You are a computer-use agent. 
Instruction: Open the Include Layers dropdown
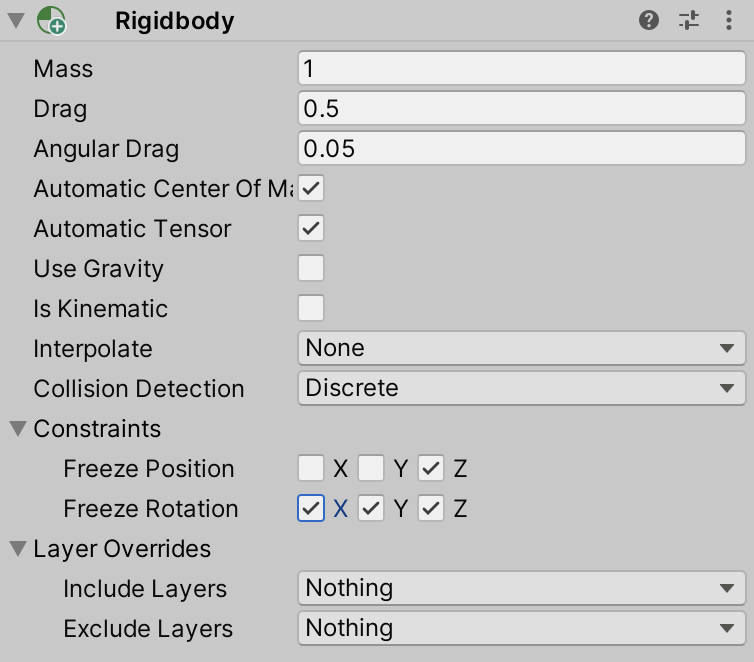tap(521, 588)
